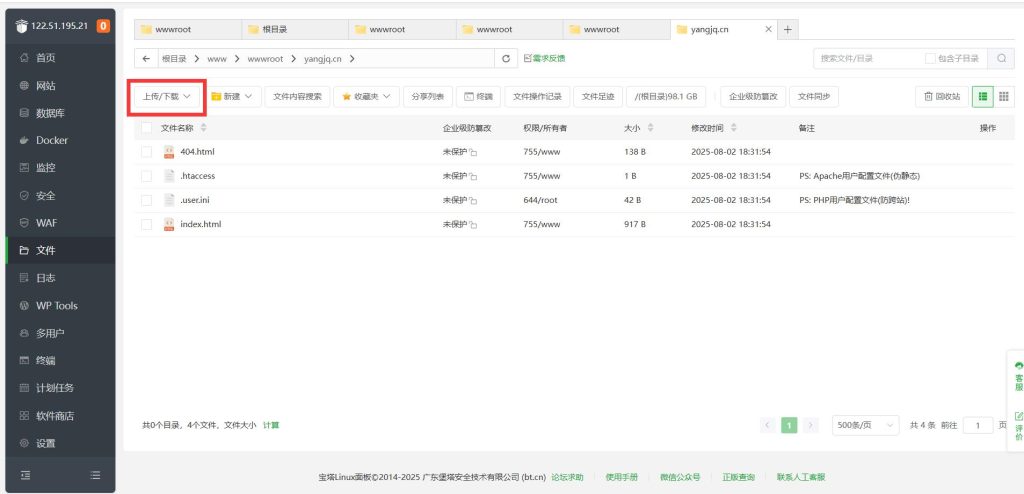Select the index.html row checkbox
Screen dimensions: 1024x494
(x=146, y=224)
